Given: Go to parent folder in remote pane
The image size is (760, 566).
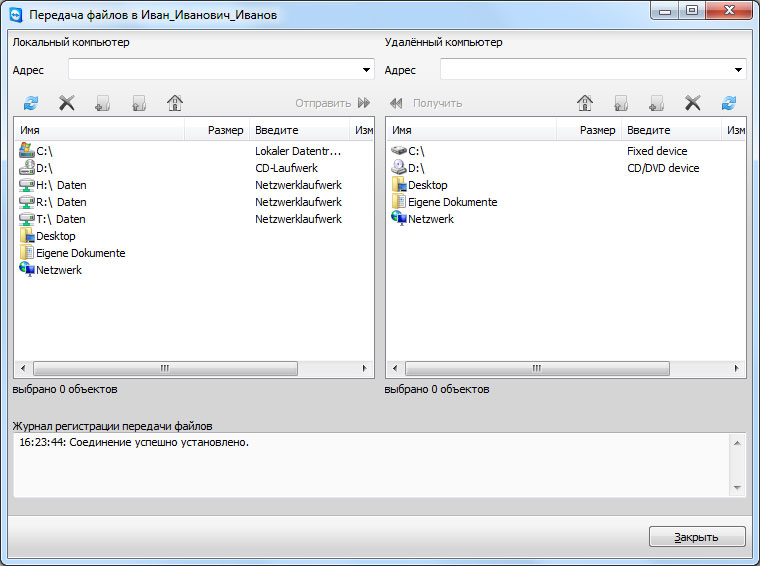Looking at the screenshot, I should click(621, 103).
